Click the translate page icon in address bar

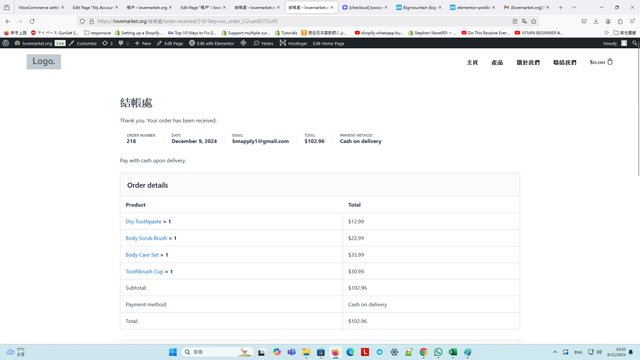524,21
